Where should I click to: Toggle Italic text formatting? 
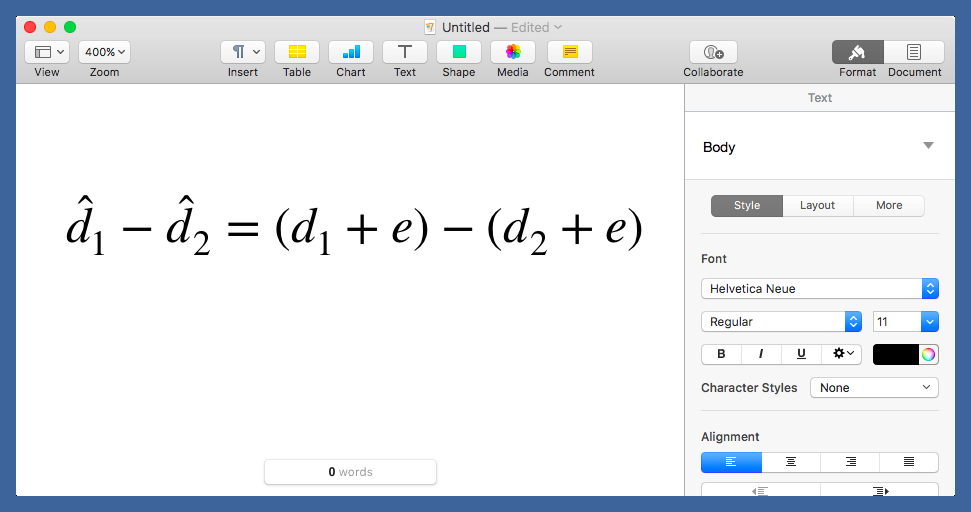(761, 354)
